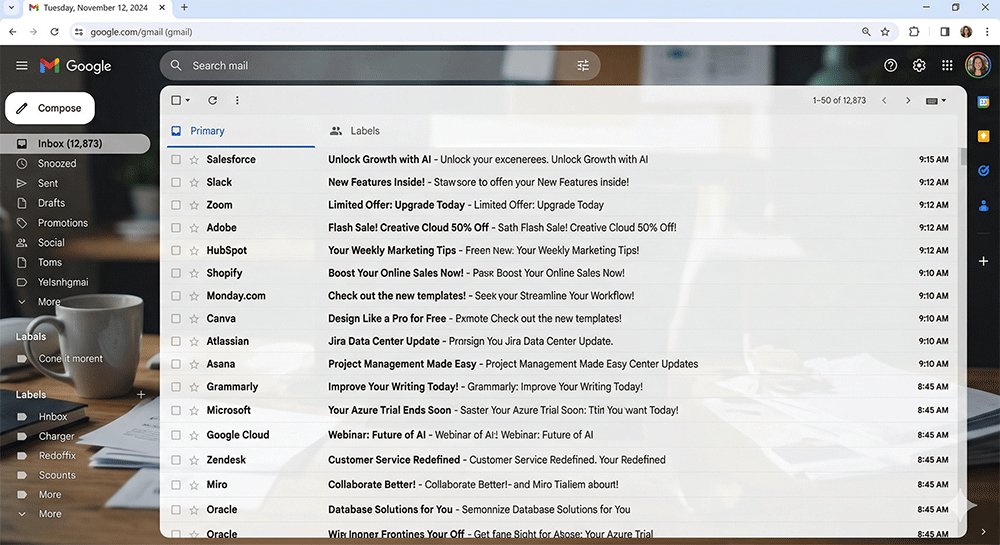Open the Google apps grid
Viewport: 1000px width, 545px height.
coord(947,65)
